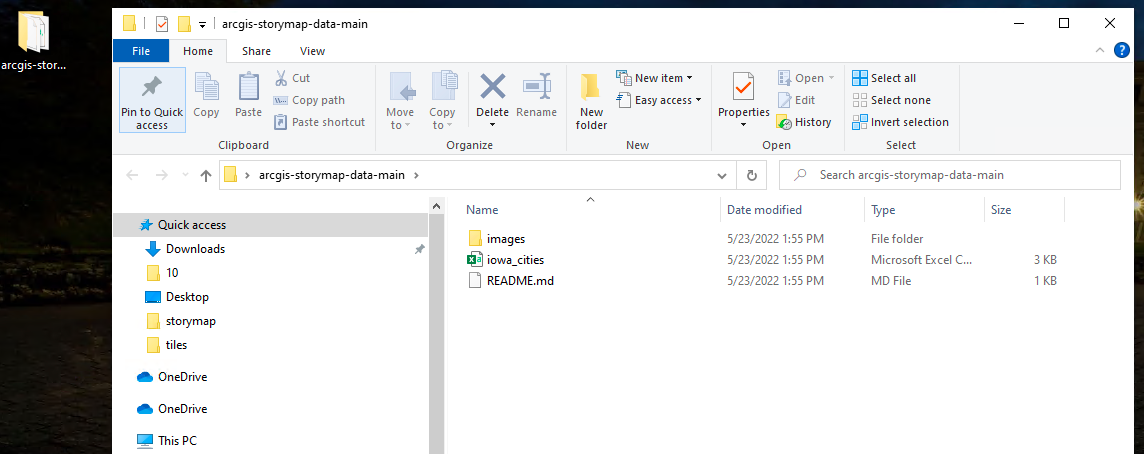The image size is (1144, 454).
Task: Click the red Delete icon
Action: (x=492, y=86)
